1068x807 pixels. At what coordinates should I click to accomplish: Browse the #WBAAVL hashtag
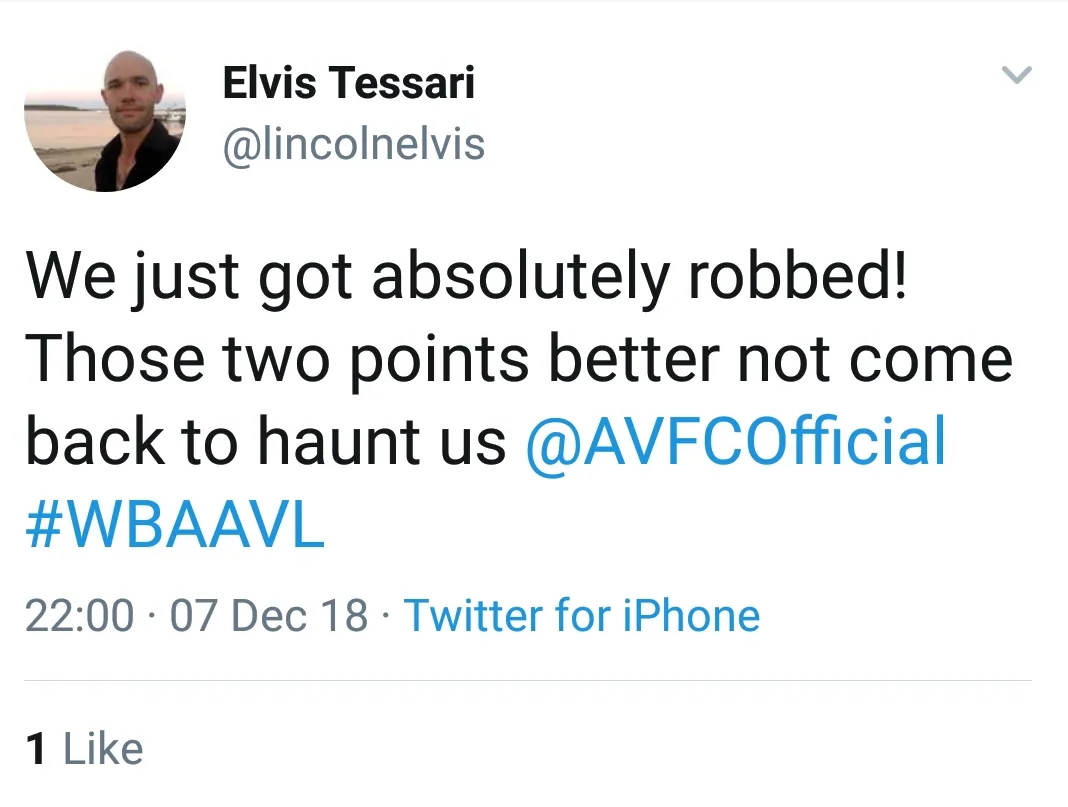tap(175, 526)
